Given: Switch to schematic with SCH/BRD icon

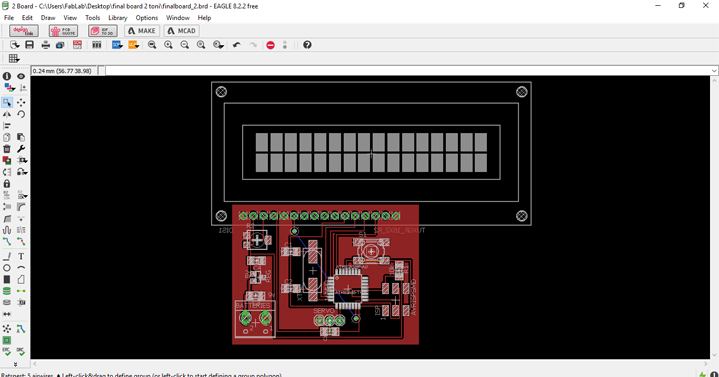Looking at the screenshot, I should (x=77, y=44).
